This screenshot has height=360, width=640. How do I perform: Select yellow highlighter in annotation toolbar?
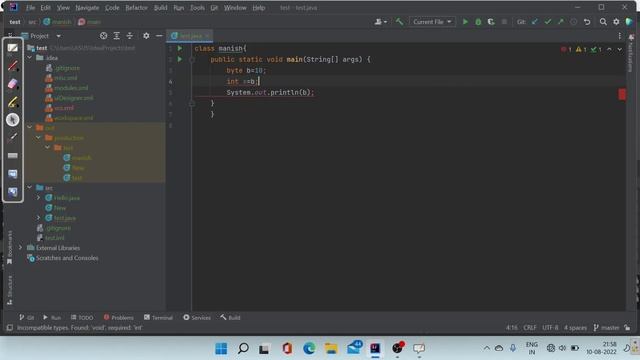tap(13, 102)
